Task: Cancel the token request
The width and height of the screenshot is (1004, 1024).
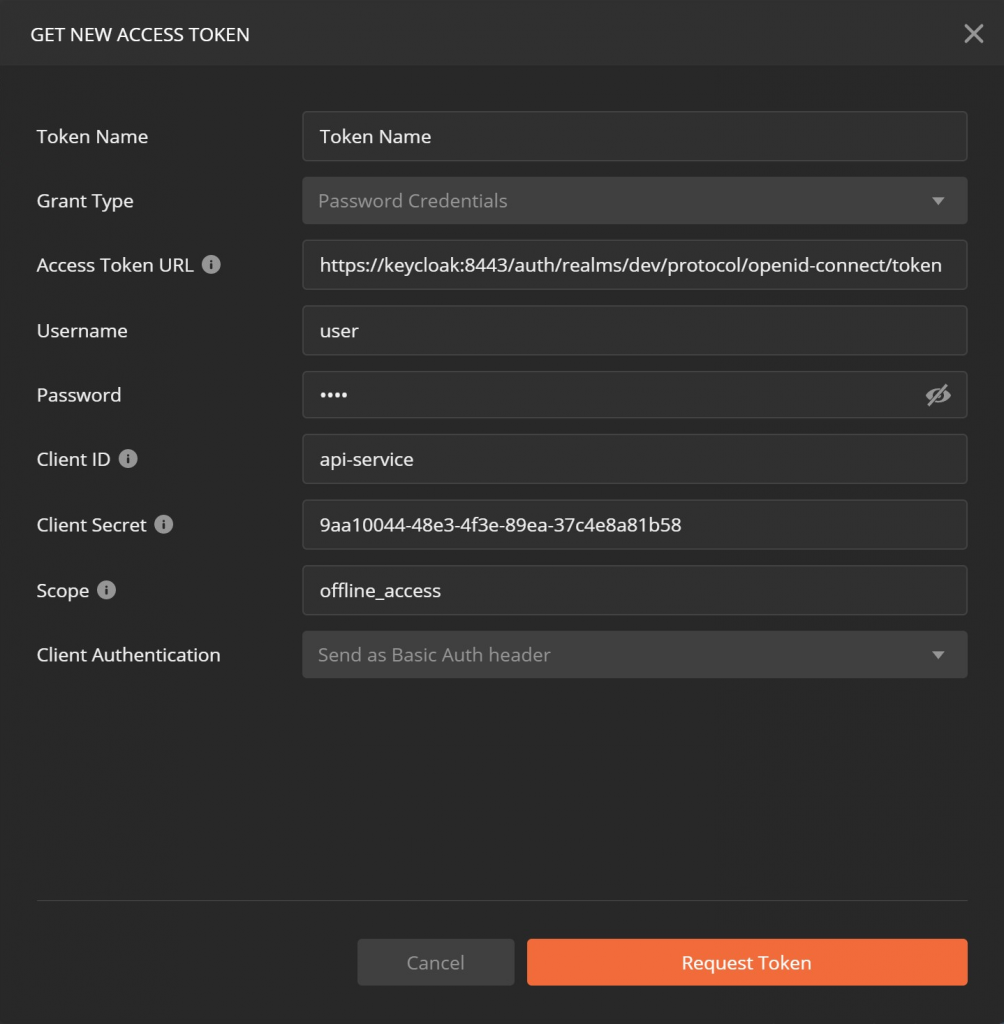Action: [x=436, y=962]
